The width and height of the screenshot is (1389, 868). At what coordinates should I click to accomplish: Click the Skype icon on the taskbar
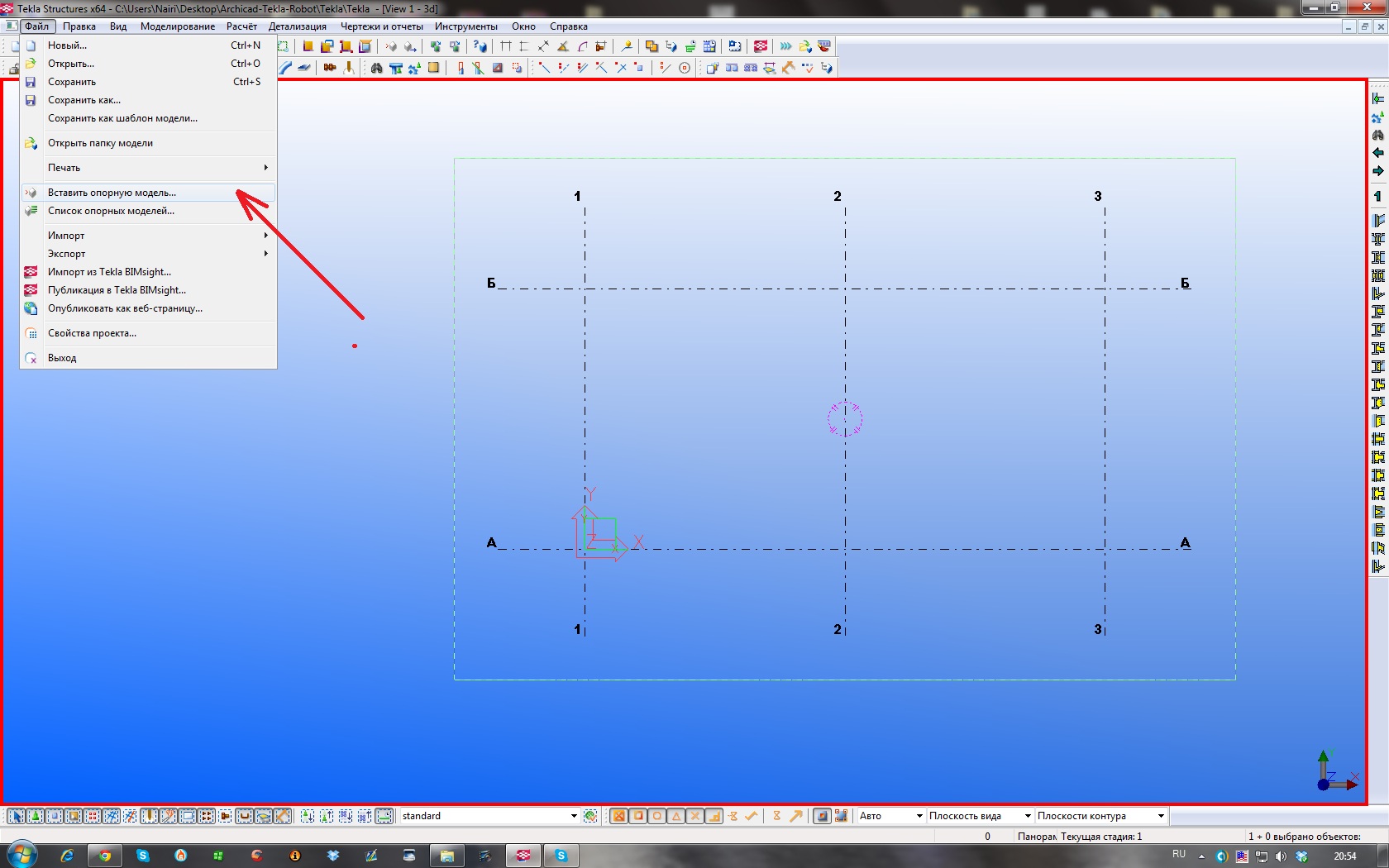coord(143,856)
